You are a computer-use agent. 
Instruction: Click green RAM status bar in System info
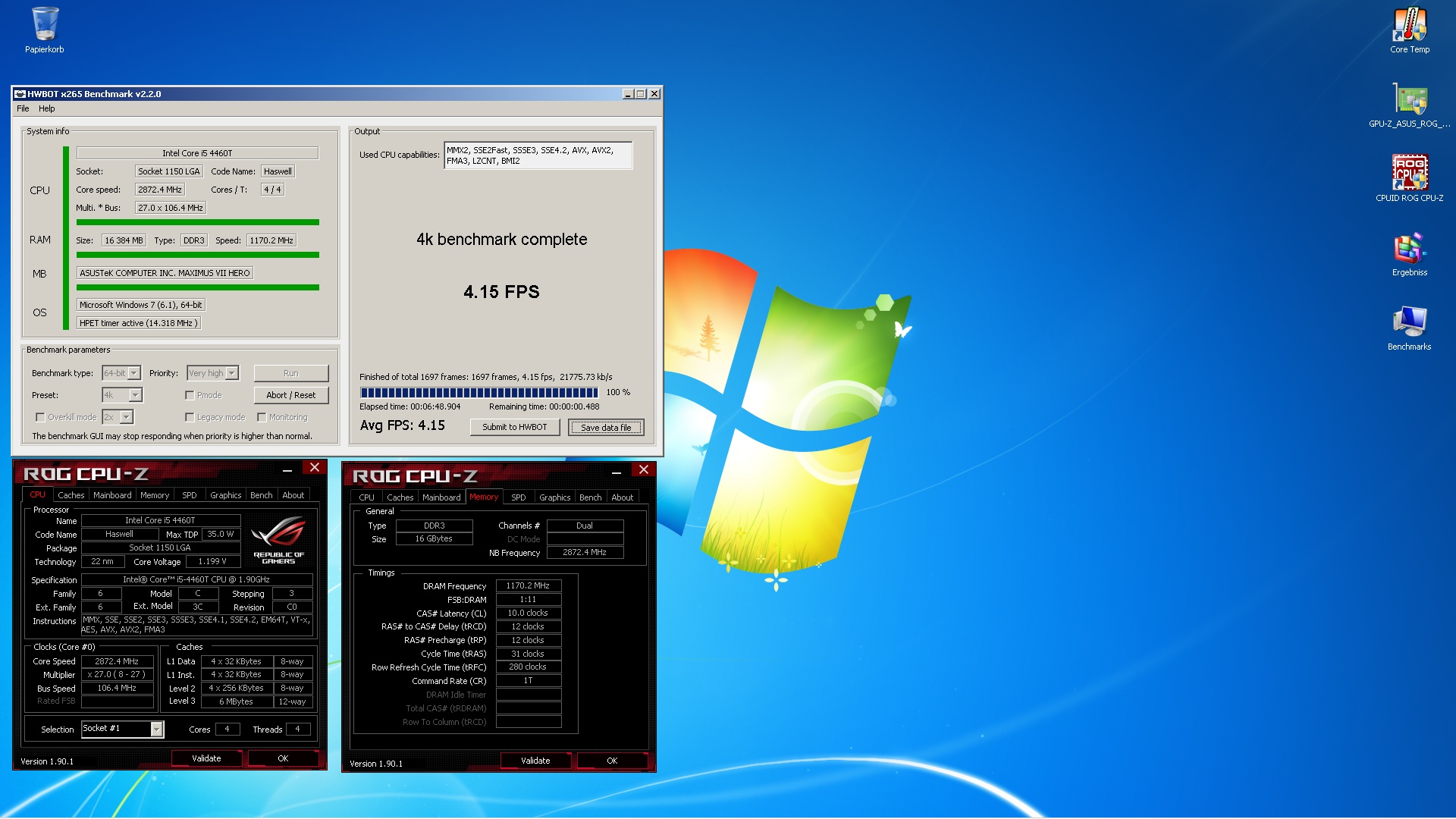click(198, 255)
